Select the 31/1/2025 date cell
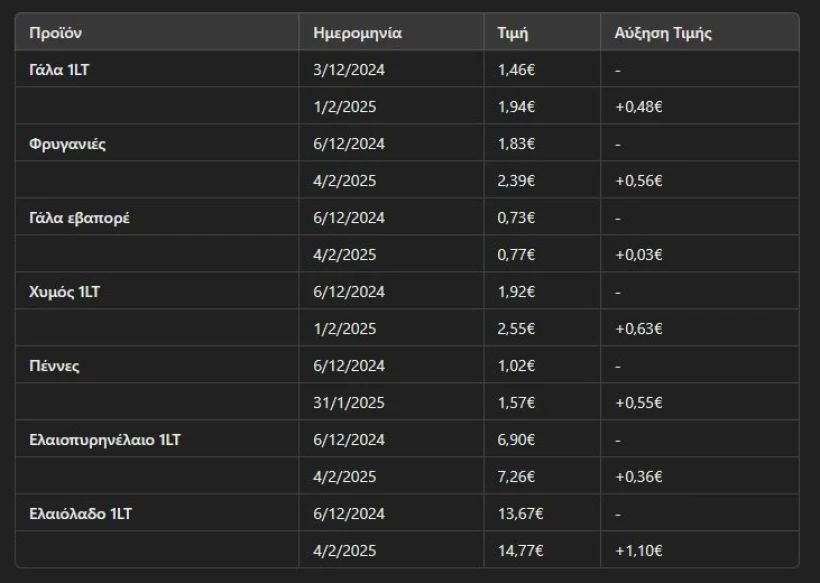This screenshot has height=583, width=820. (x=349, y=402)
